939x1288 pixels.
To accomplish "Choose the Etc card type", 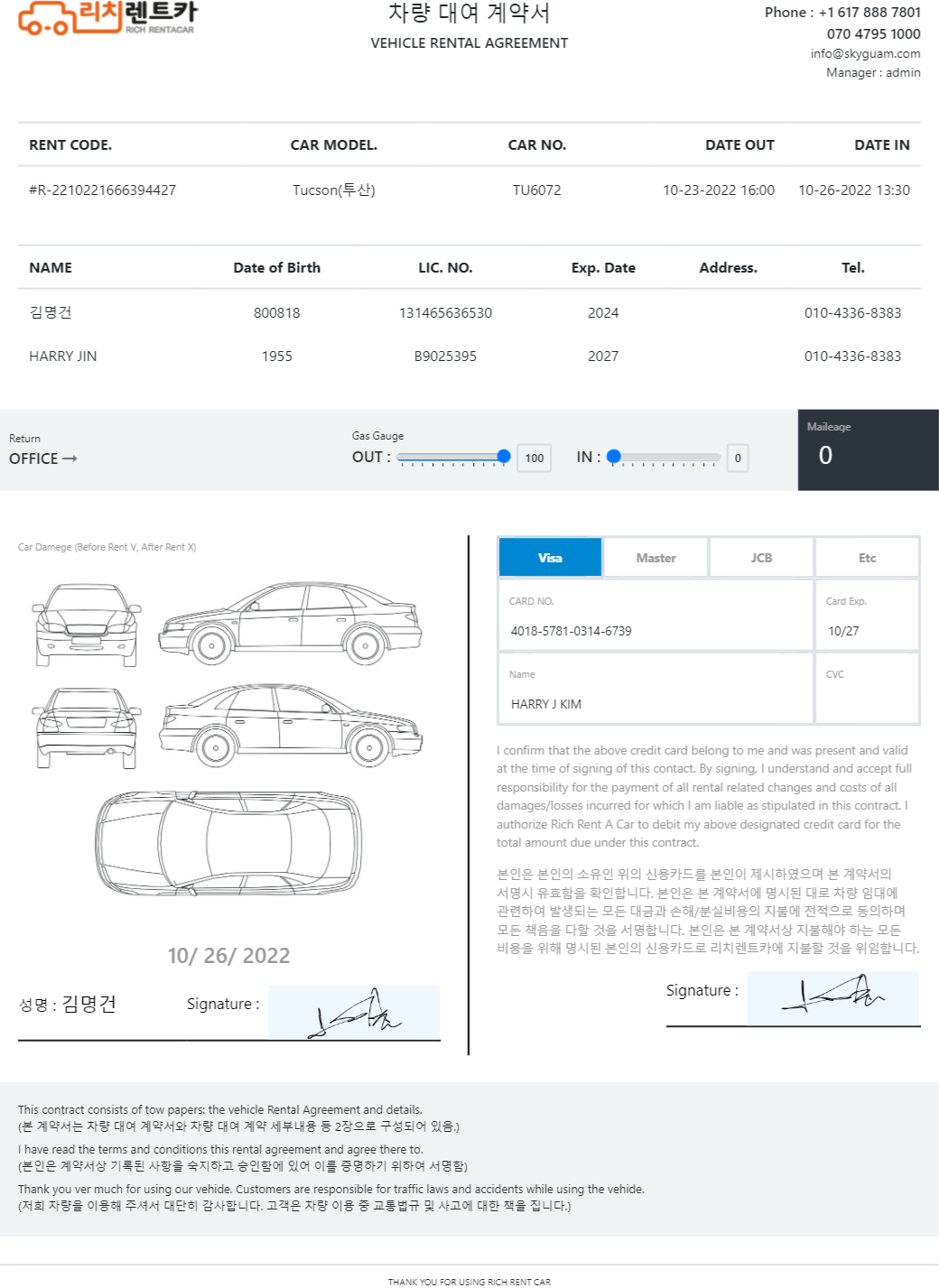I will tap(867, 558).
